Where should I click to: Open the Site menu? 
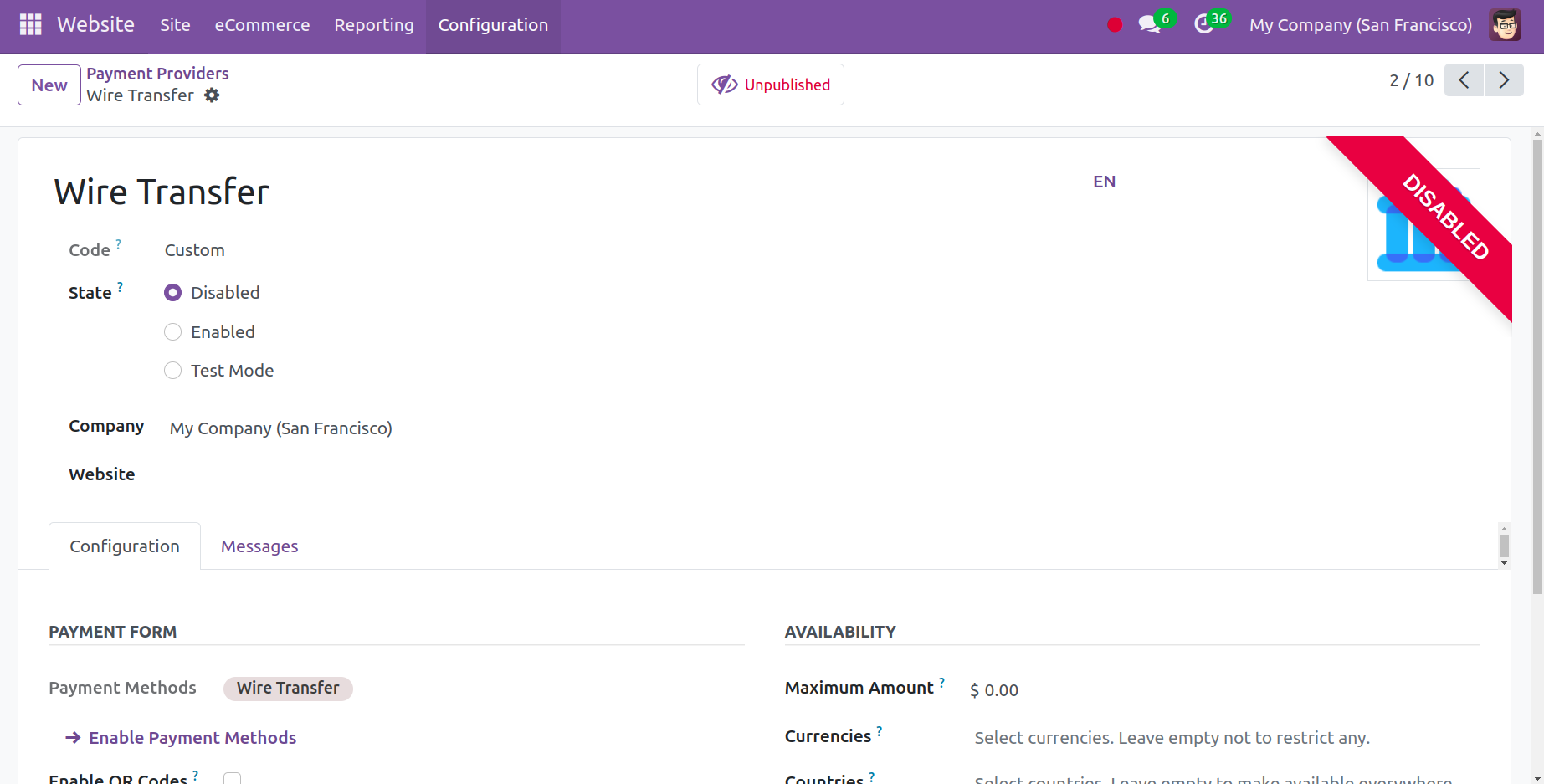pos(175,25)
